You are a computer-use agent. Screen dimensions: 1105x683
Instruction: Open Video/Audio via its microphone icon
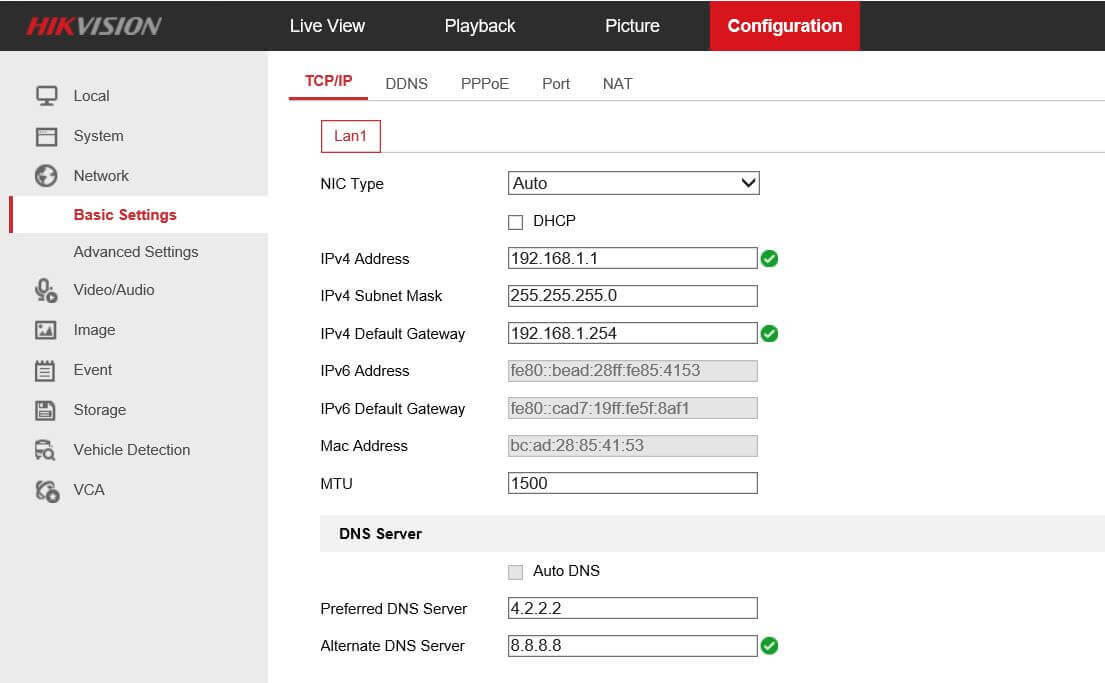(x=46, y=290)
